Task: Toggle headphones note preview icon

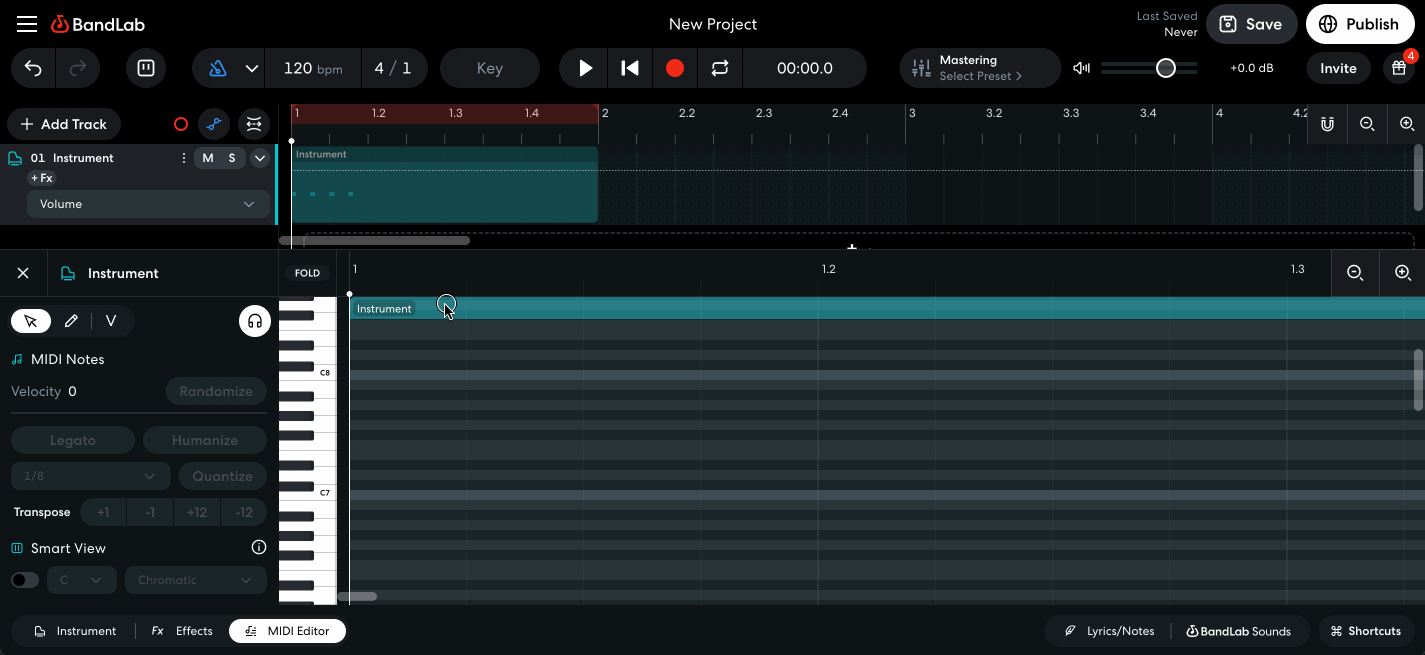Action: pos(255,321)
